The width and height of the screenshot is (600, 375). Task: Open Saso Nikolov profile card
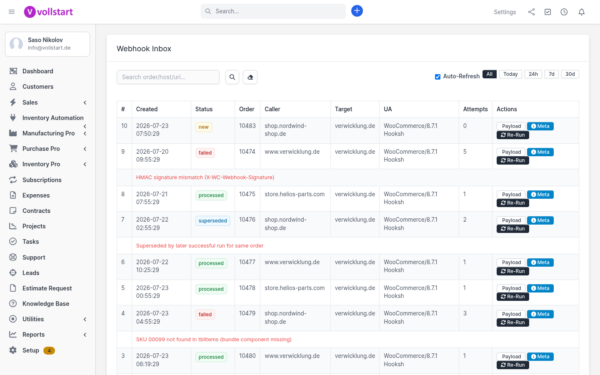tap(47, 44)
